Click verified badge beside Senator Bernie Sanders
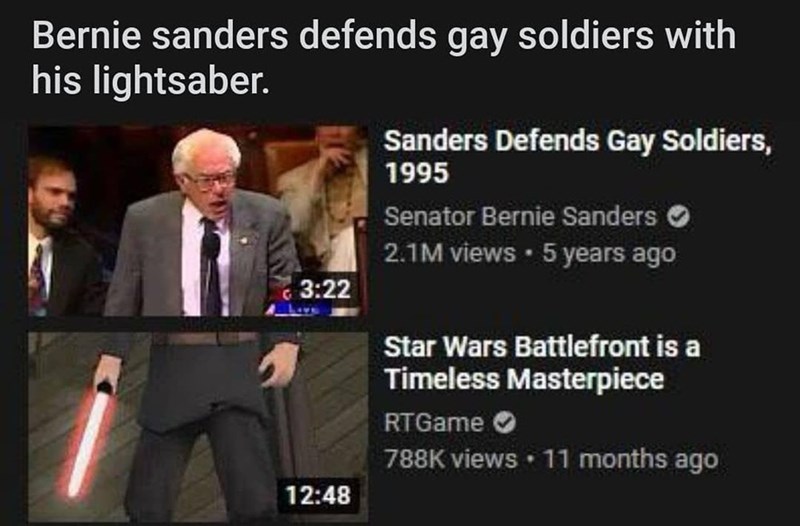This screenshot has width=800, height=526. 679,217
